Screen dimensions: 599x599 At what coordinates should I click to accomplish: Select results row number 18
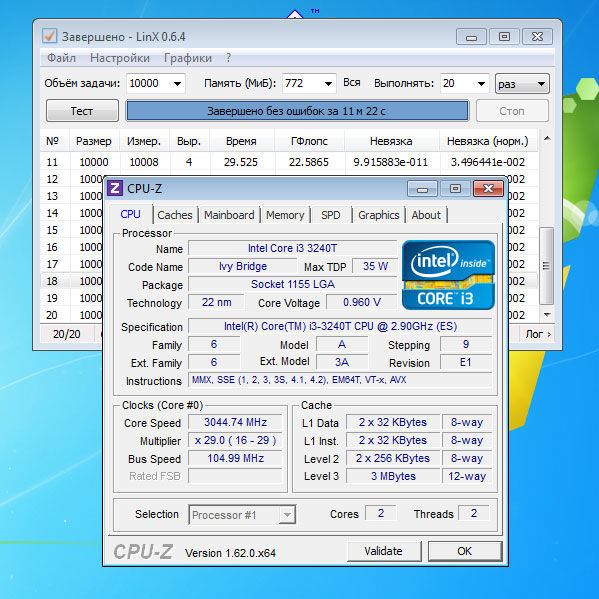(x=71, y=281)
